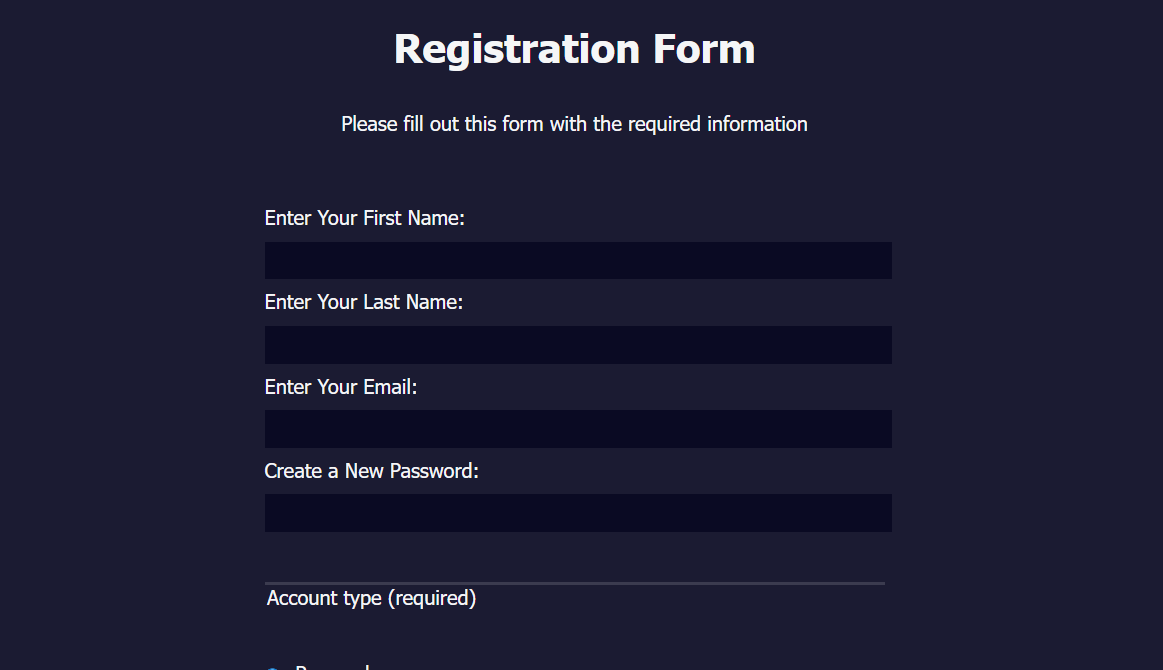The height and width of the screenshot is (670, 1163).
Task: Click the 'Enter Your Last Name:' label
Action: click(x=363, y=302)
